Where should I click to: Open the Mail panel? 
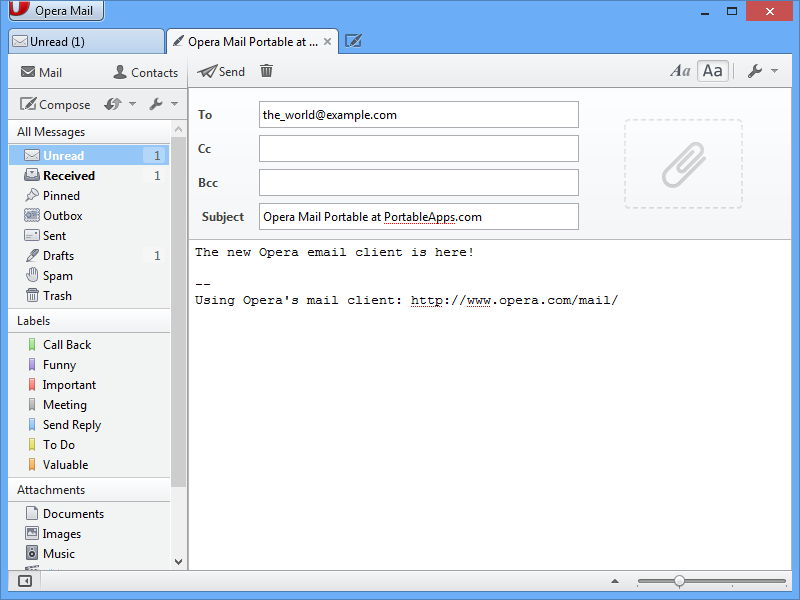(41, 72)
